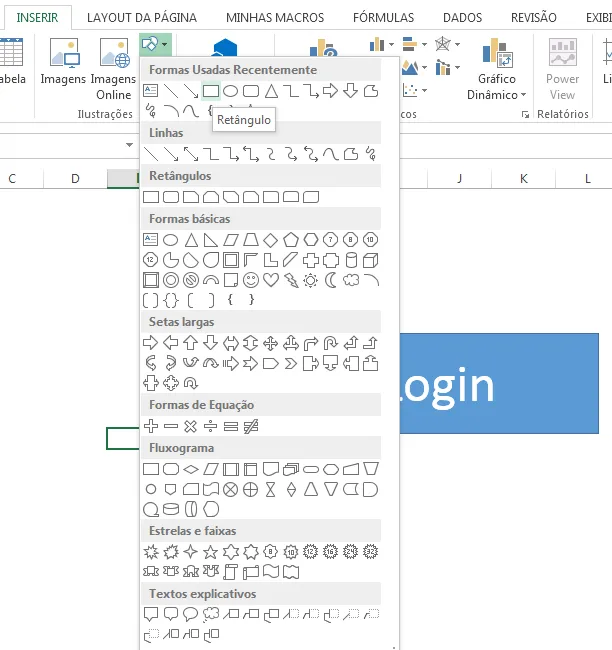Choose the 32-Point Star shape
The image size is (612, 650).
click(x=370, y=552)
